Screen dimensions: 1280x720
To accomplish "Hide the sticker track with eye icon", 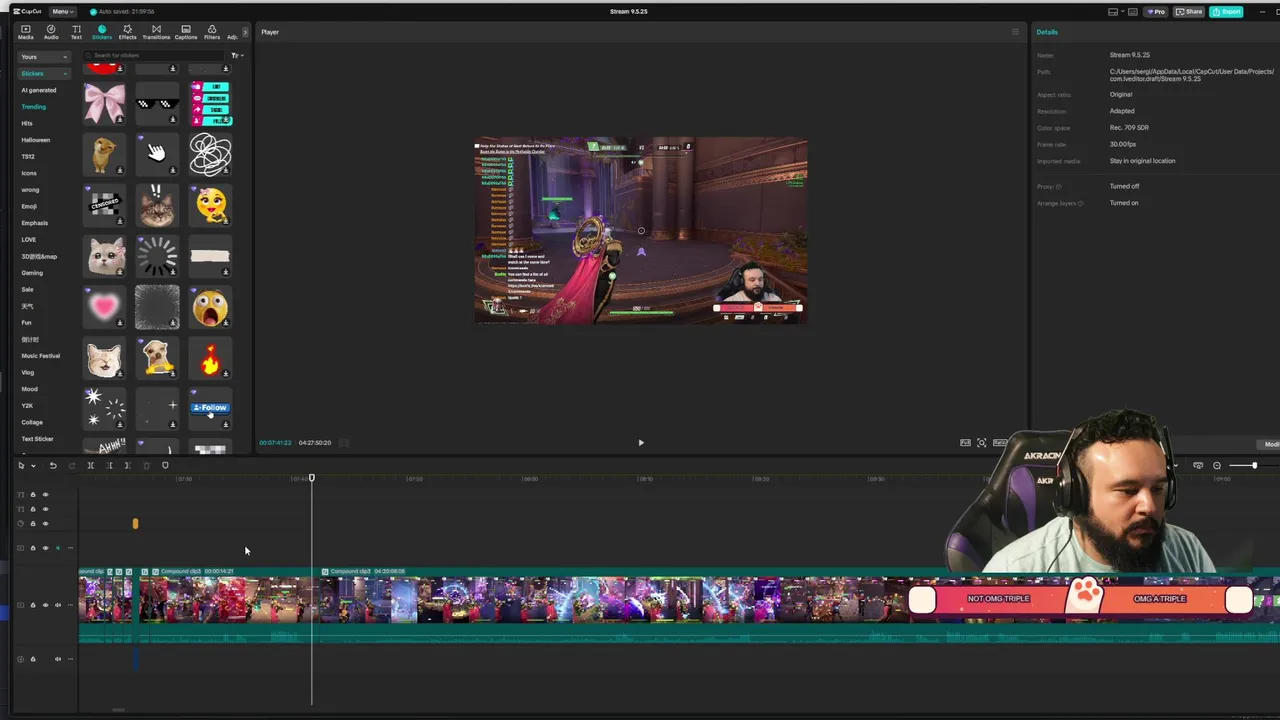I will 45,523.
